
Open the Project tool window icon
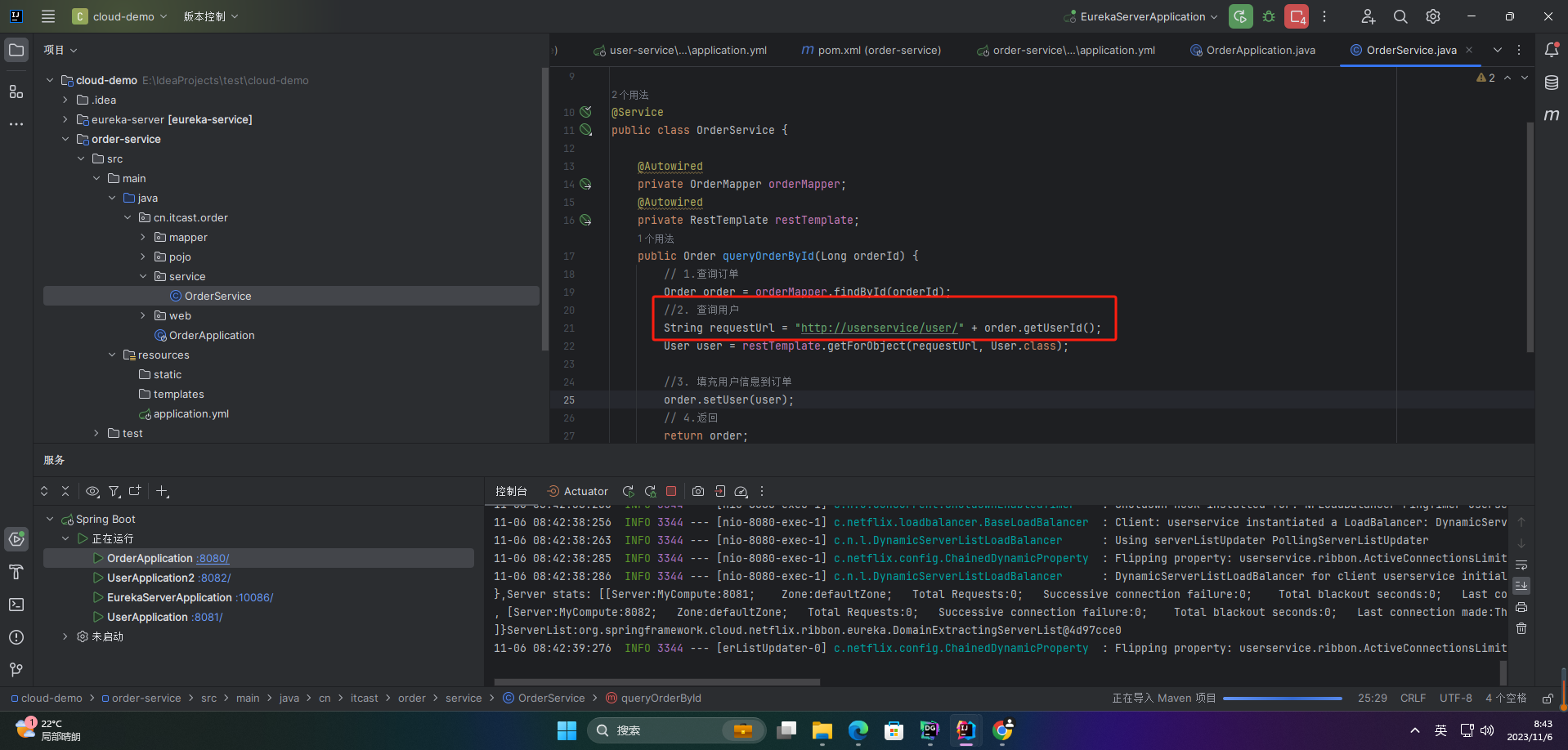[16, 50]
